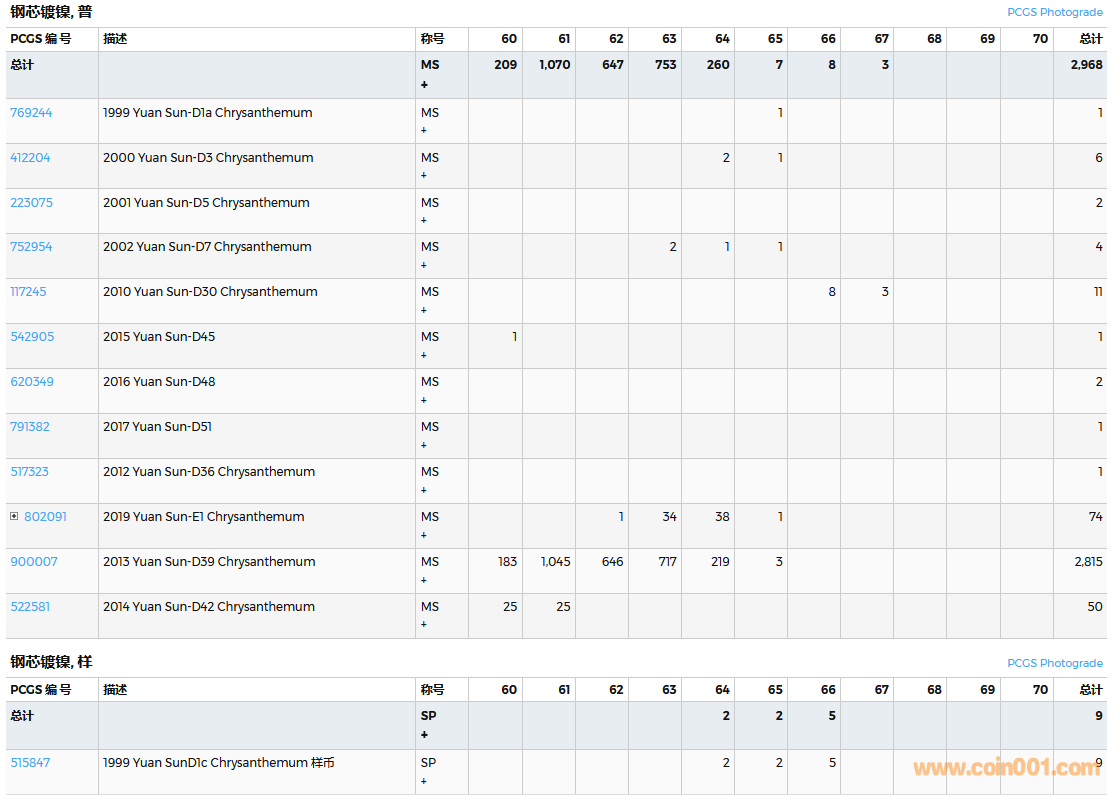Viewport: 1113px width, 795px height.
Task: Click the 223075 coin number link
Action: 31,203
